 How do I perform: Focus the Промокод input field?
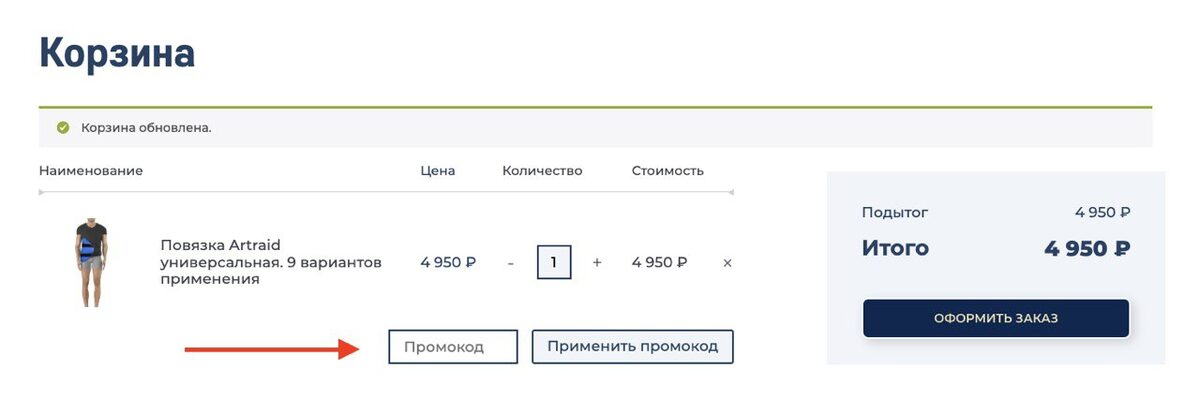tap(453, 347)
